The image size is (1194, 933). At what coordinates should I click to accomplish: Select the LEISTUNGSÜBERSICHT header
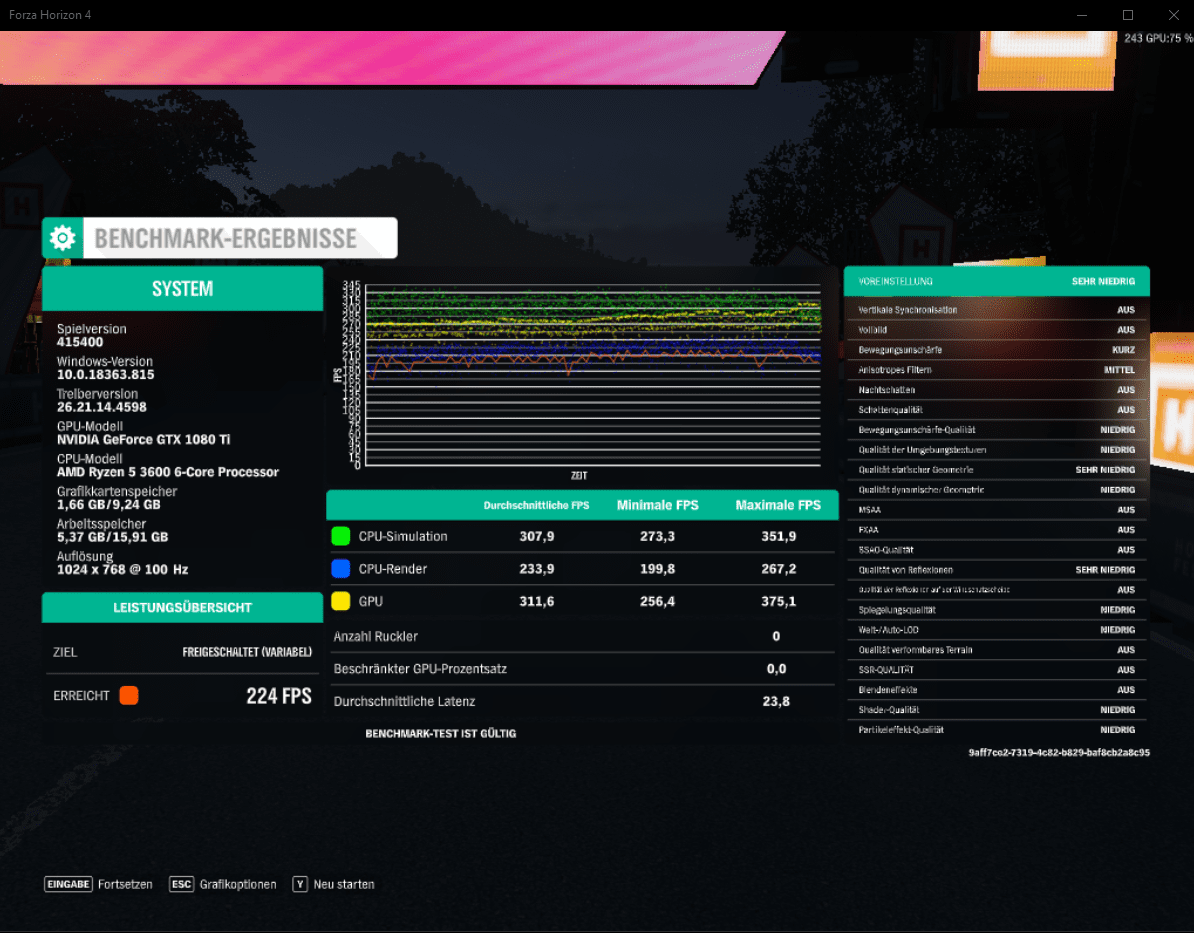click(183, 608)
